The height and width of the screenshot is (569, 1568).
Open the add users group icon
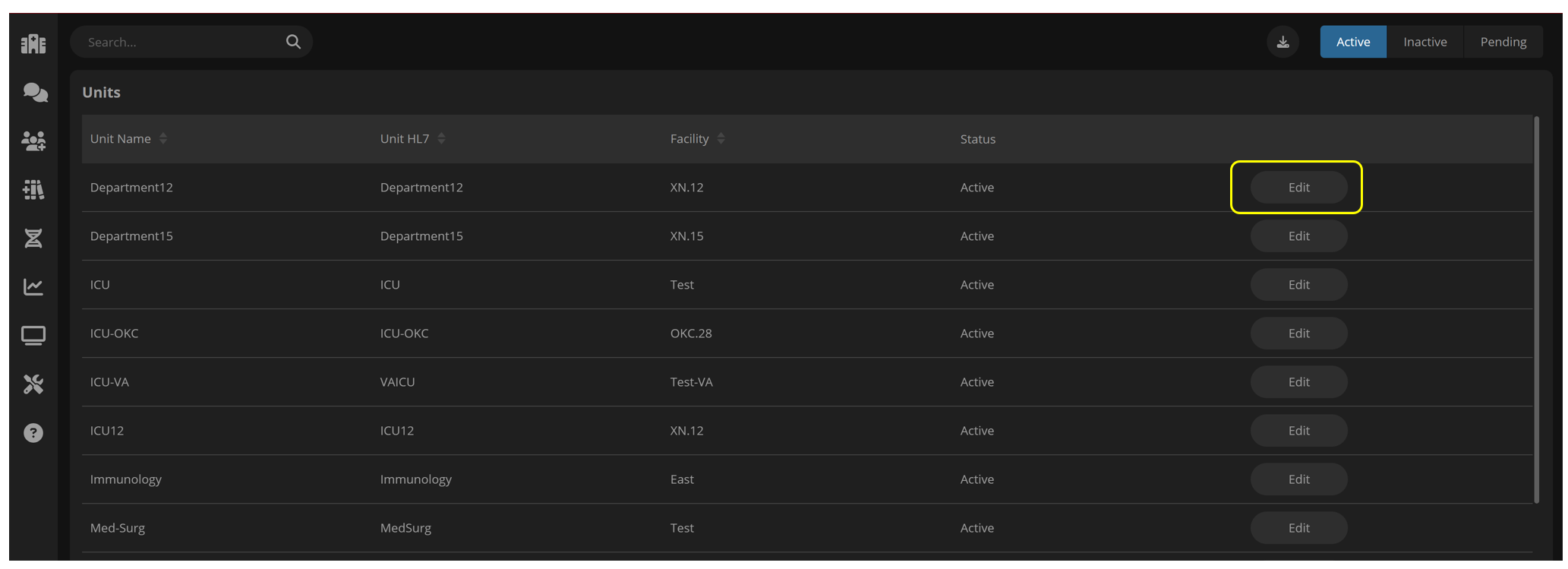click(x=33, y=141)
